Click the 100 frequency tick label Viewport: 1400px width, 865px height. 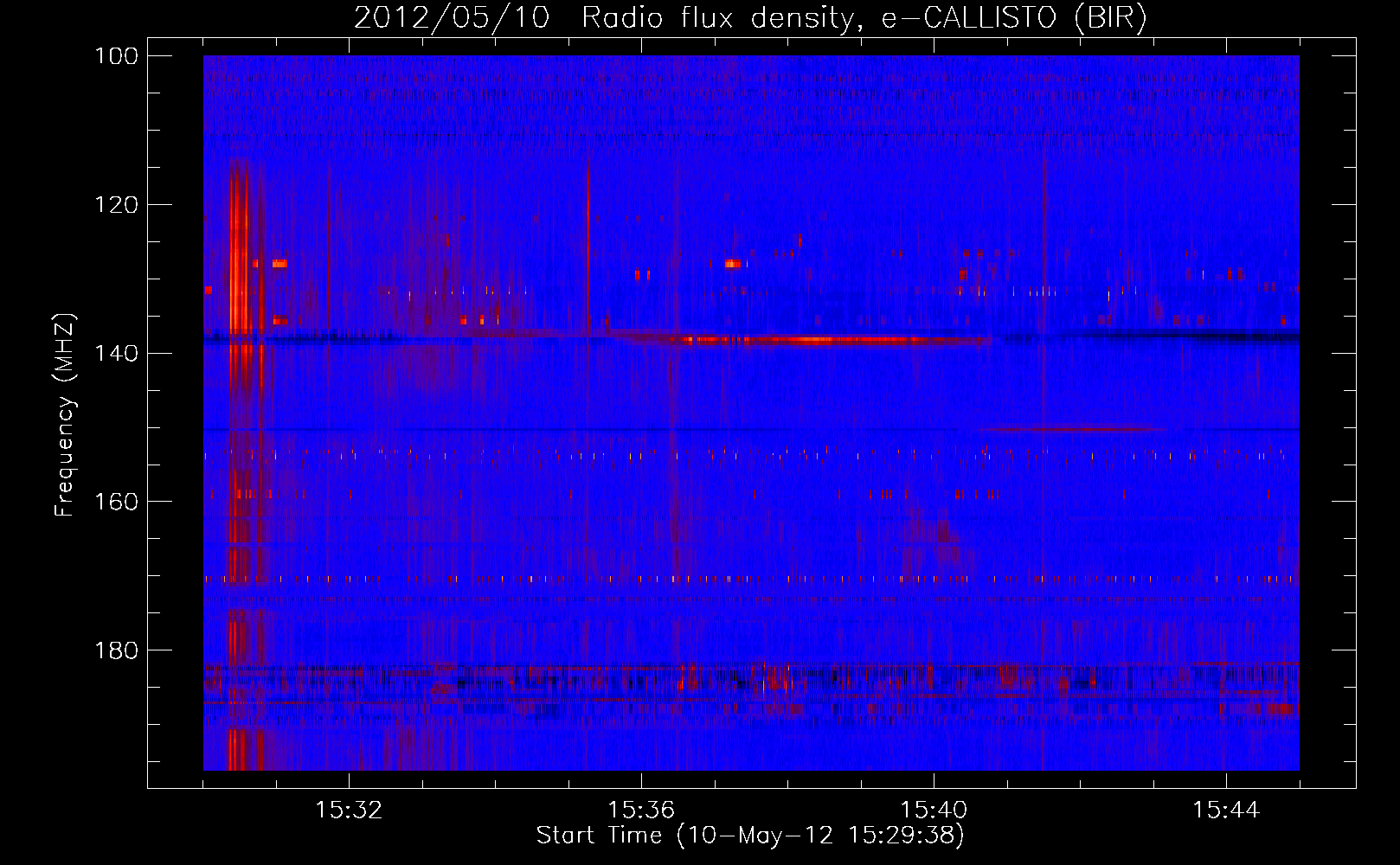pos(116,56)
